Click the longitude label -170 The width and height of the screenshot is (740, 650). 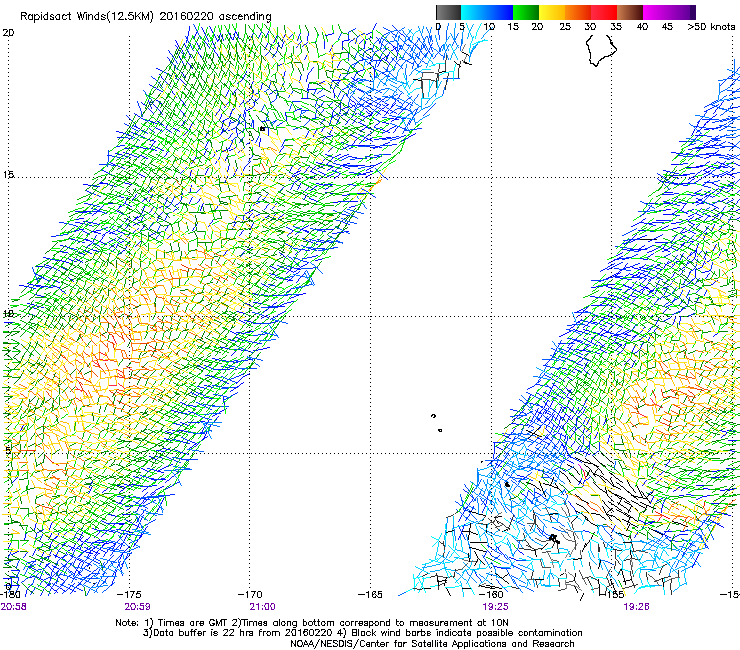250,594
